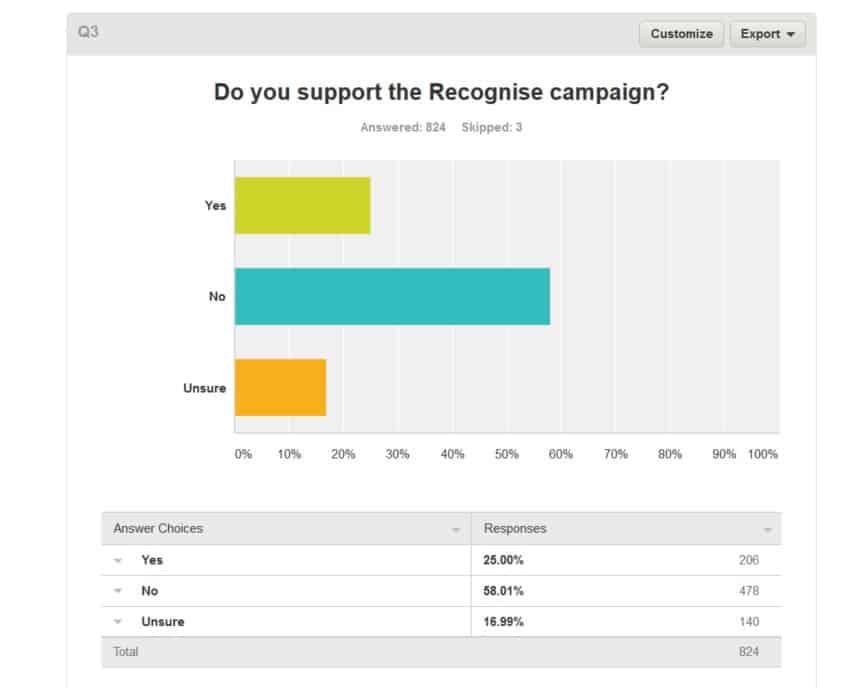Click the 478 response count
The width and height of the screenshot is (868, 688).
(748, 591)
